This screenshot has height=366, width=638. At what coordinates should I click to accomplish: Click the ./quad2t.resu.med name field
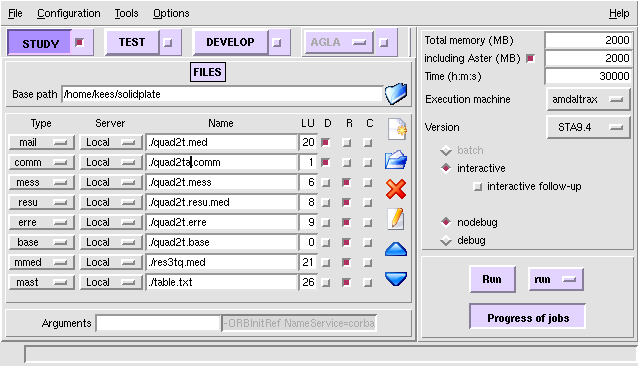point(222,202)
